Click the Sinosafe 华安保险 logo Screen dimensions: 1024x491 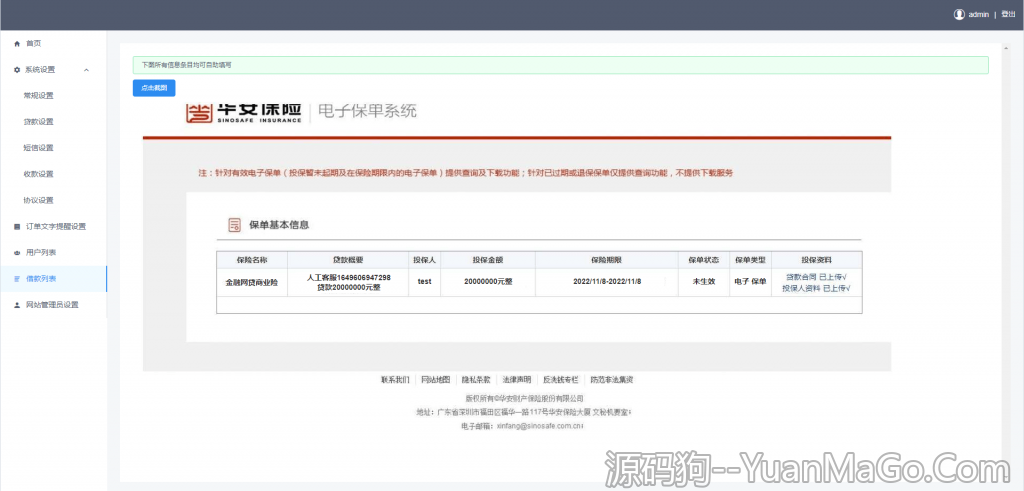pos(244,112)
